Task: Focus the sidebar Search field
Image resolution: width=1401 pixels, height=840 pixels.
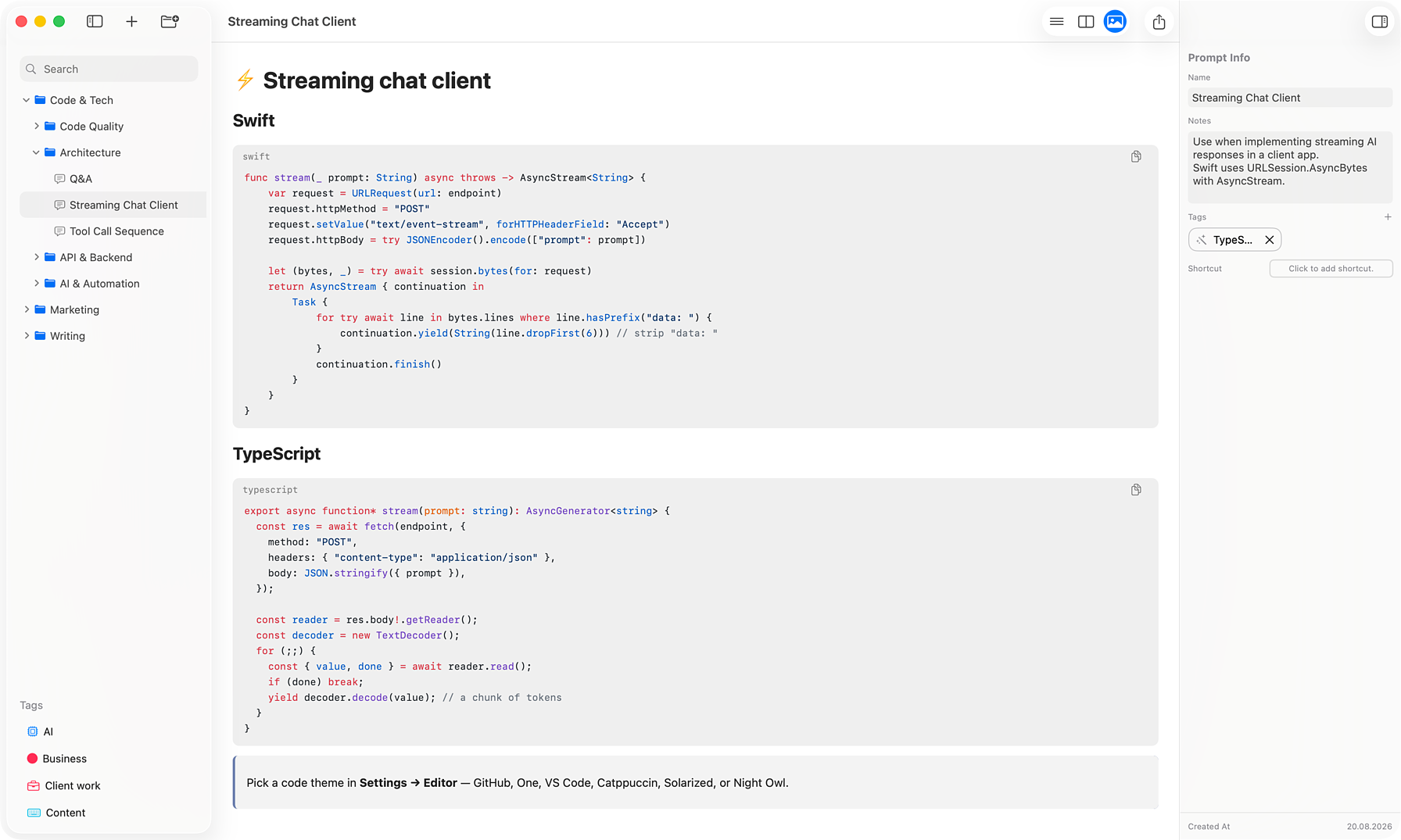Action: (x=109, y=69)
